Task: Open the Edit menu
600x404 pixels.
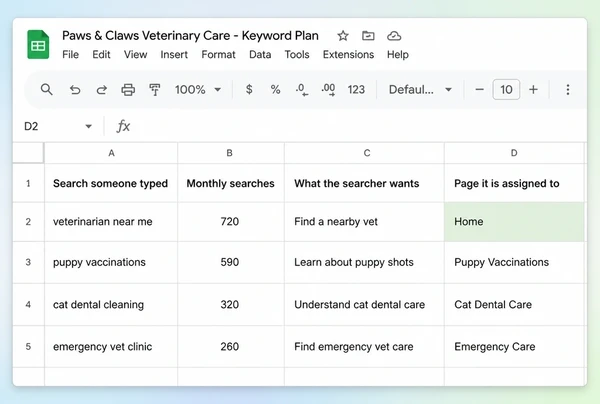Action: tap(101, 55)
